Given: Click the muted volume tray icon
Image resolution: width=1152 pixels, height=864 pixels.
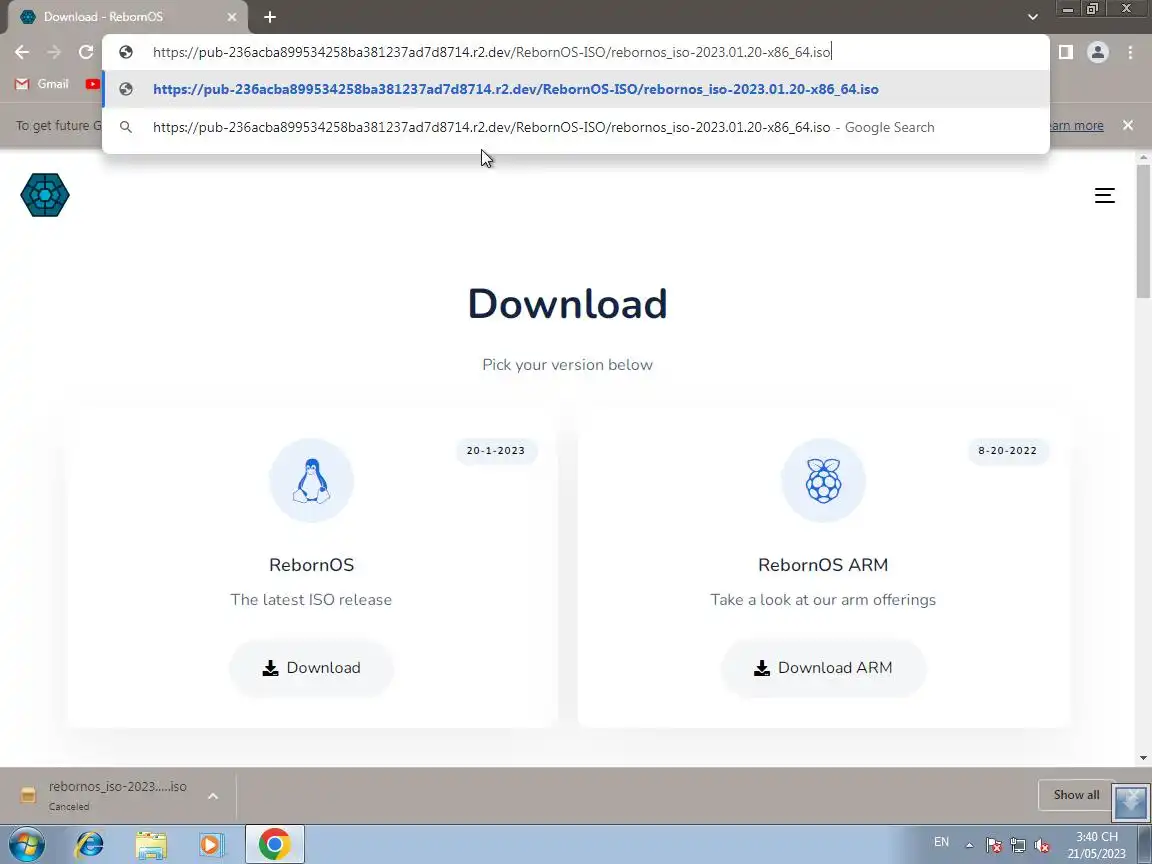Looking at the screenshot, I should coord(1042,845).
